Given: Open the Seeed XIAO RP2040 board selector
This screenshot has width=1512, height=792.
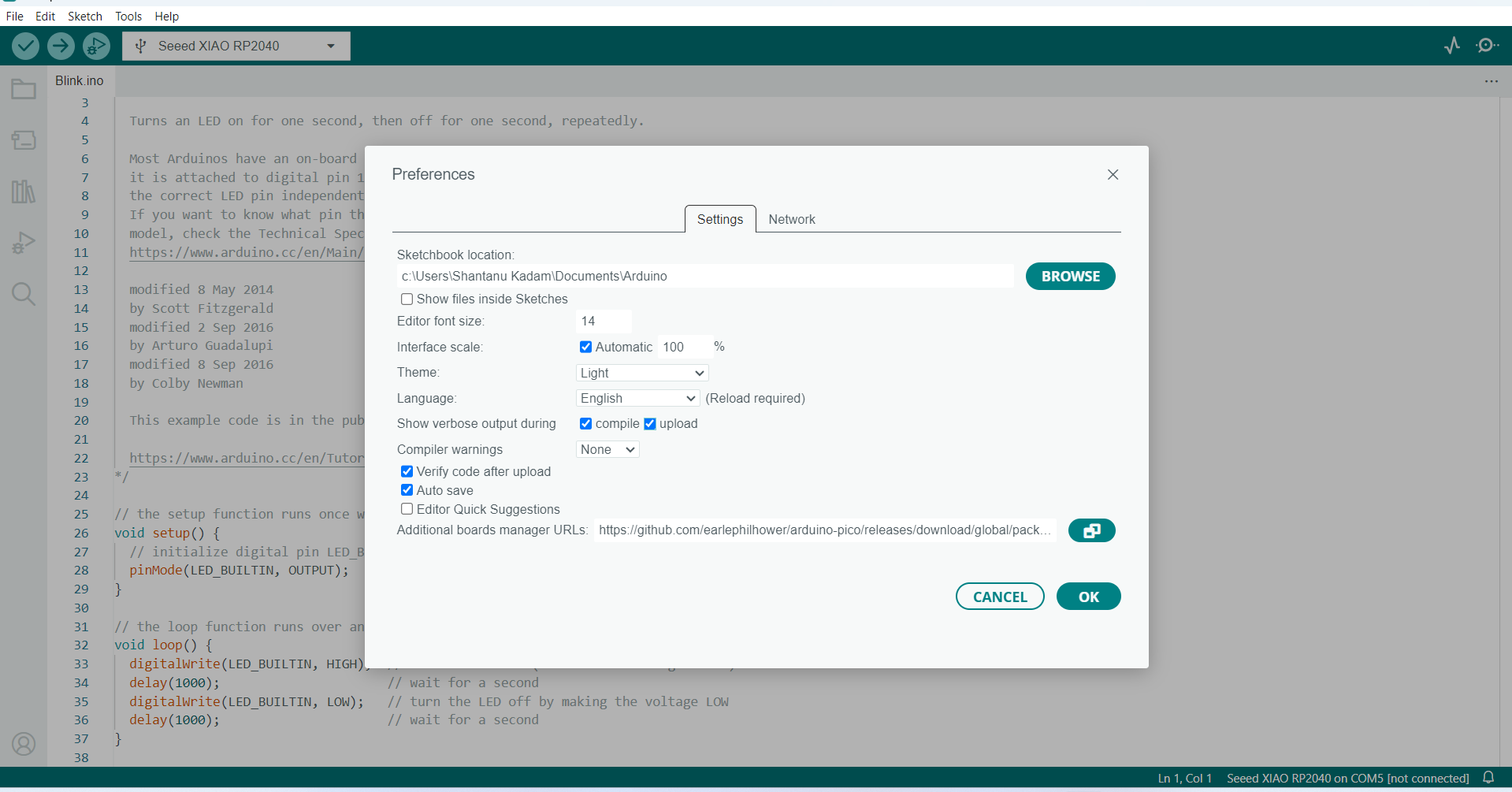Looking at the screenshot, I should coord(236,46).
